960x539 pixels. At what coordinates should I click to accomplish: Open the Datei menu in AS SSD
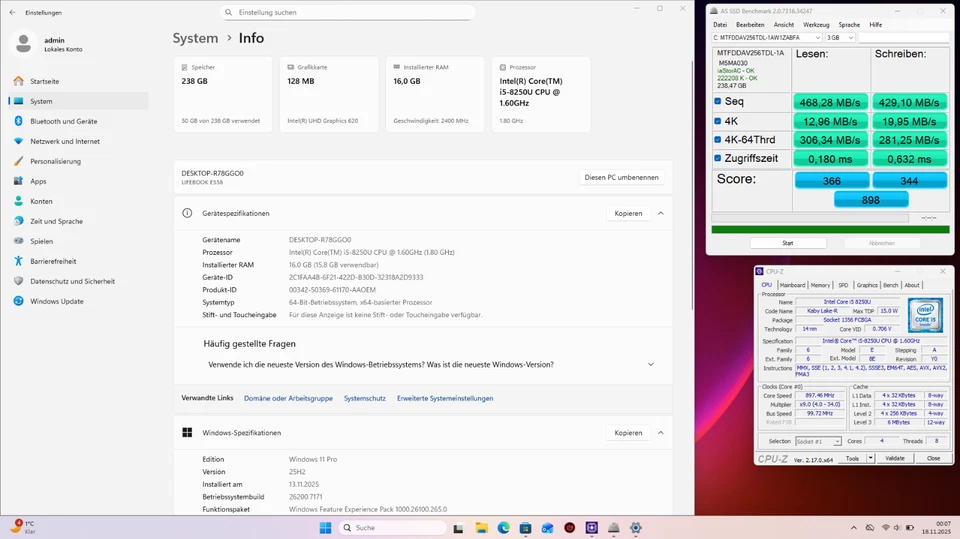tap(720, 25)
